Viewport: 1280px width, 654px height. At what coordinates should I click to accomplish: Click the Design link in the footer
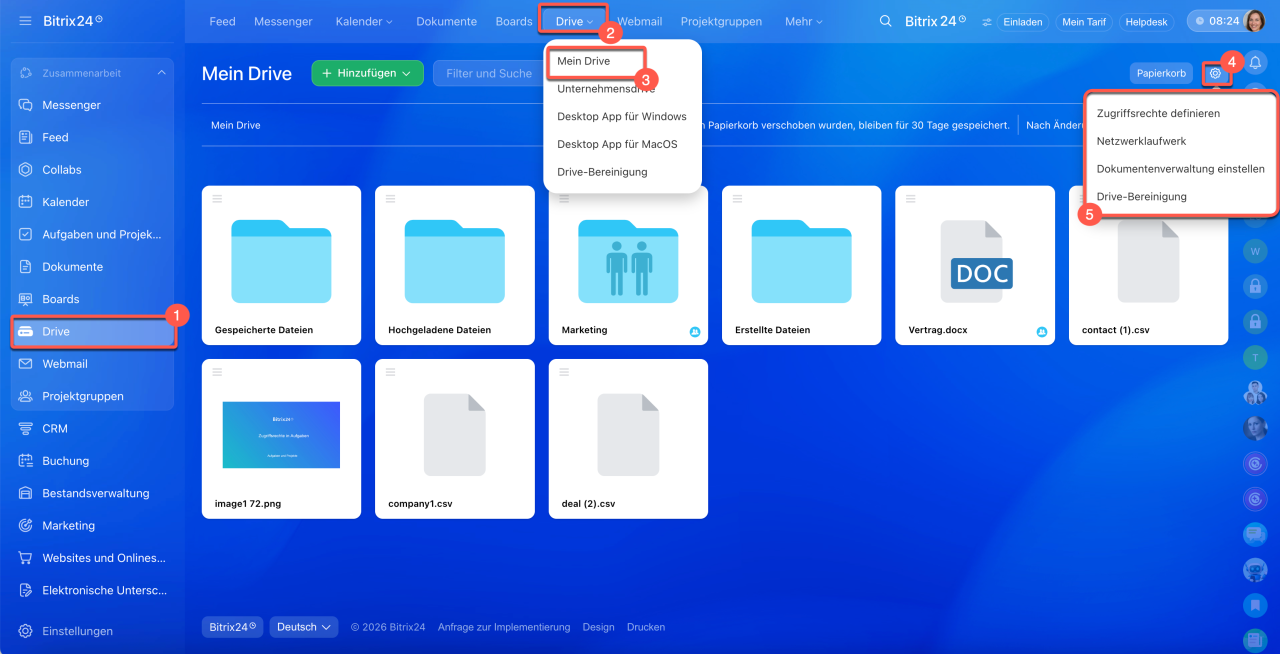point(598,627)
